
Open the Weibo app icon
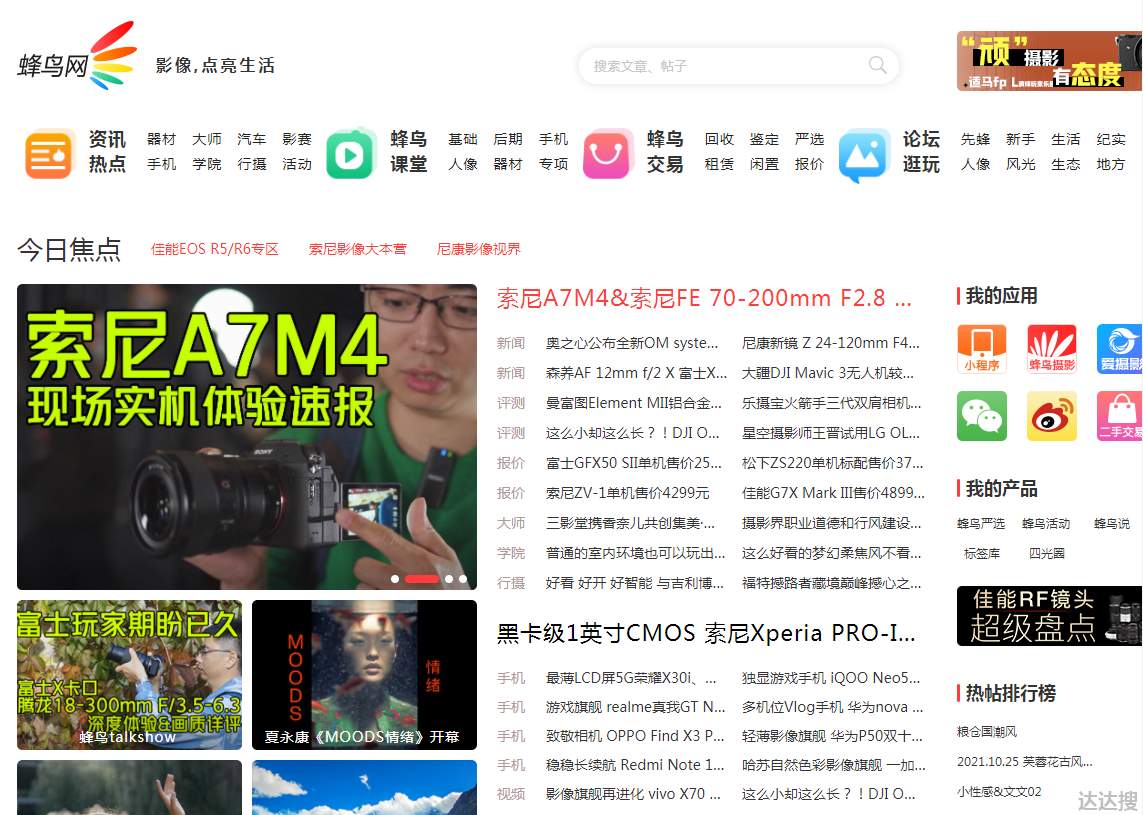[x=1052, y=416]
